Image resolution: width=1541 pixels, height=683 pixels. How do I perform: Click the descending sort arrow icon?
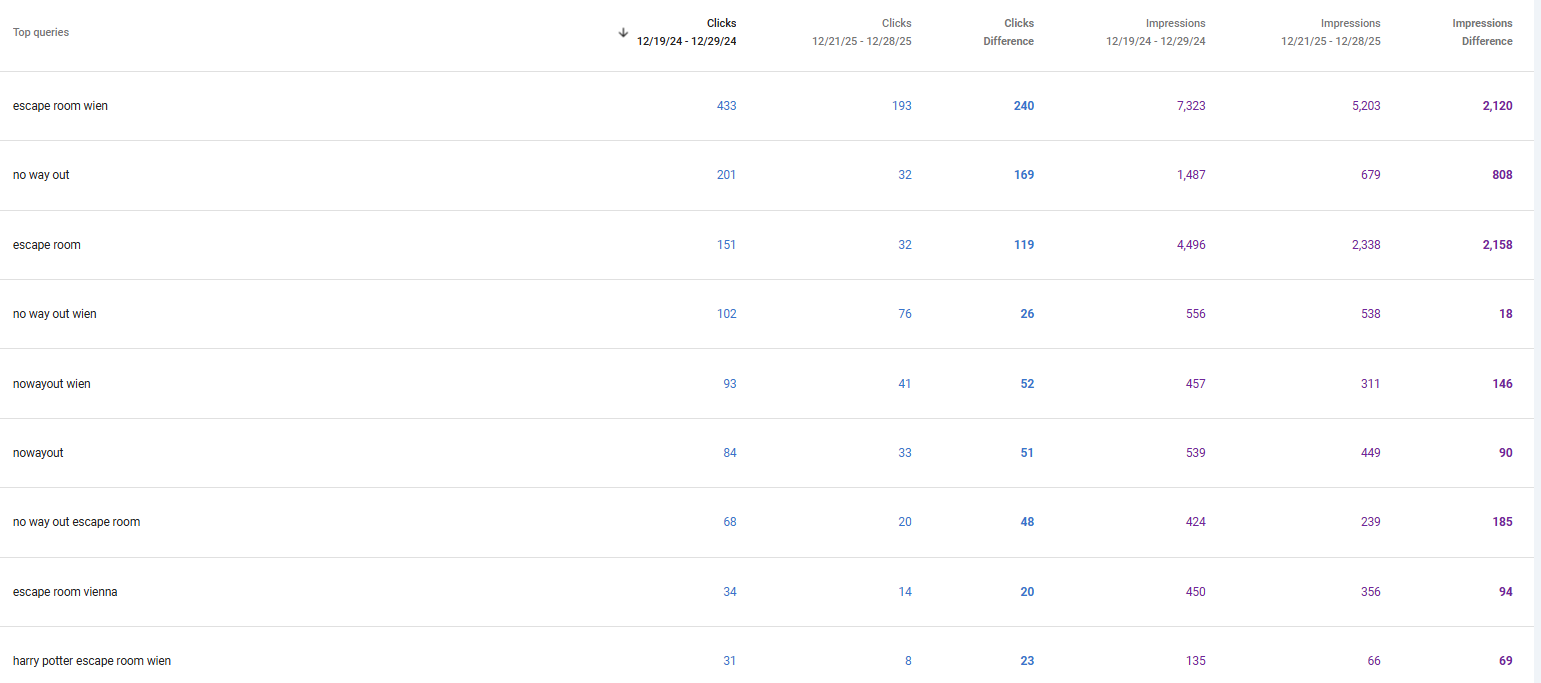pos(623,32)
